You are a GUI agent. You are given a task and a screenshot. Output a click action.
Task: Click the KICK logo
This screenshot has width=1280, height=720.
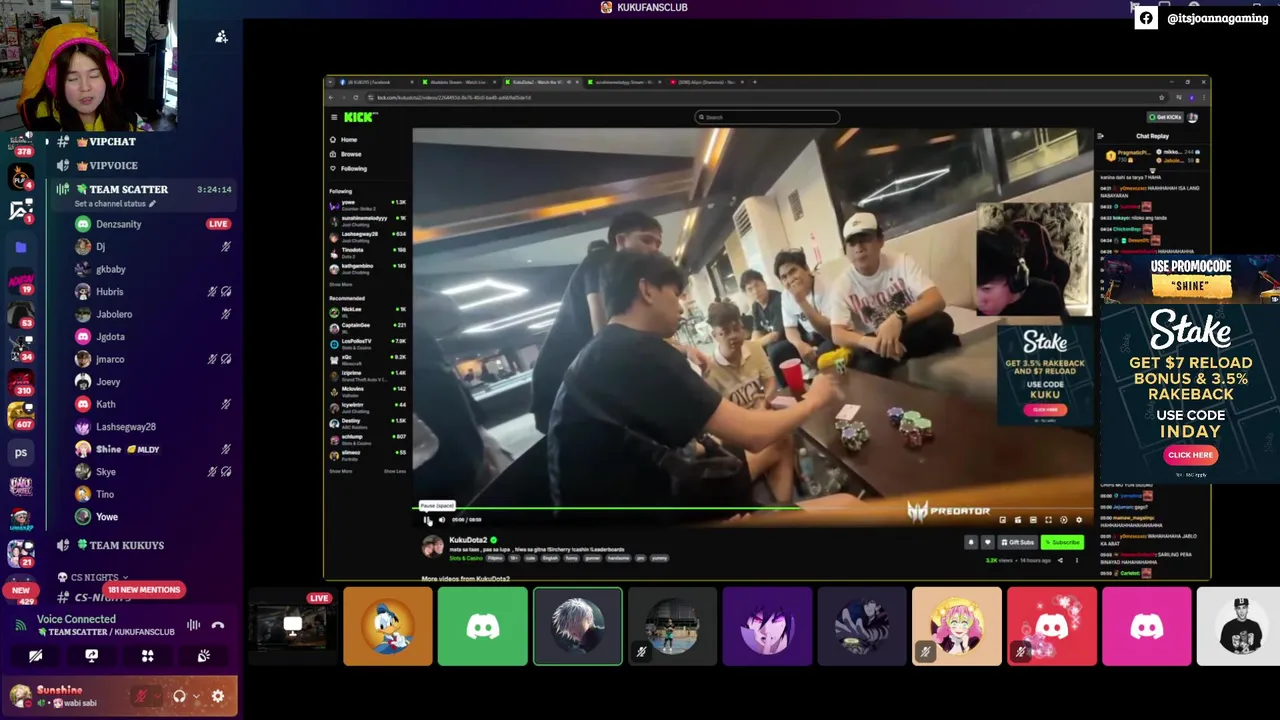[361, 117]
